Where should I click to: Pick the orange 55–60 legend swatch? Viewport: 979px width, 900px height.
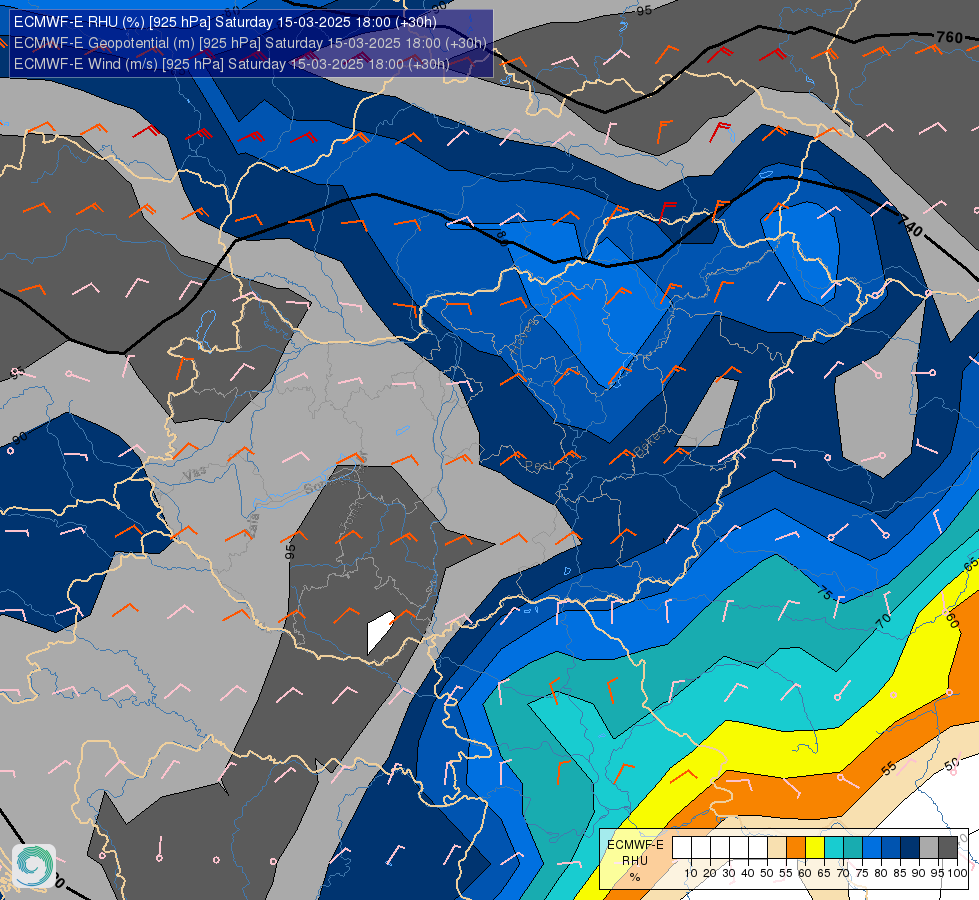pyautogui.click(x=795, y=848)
